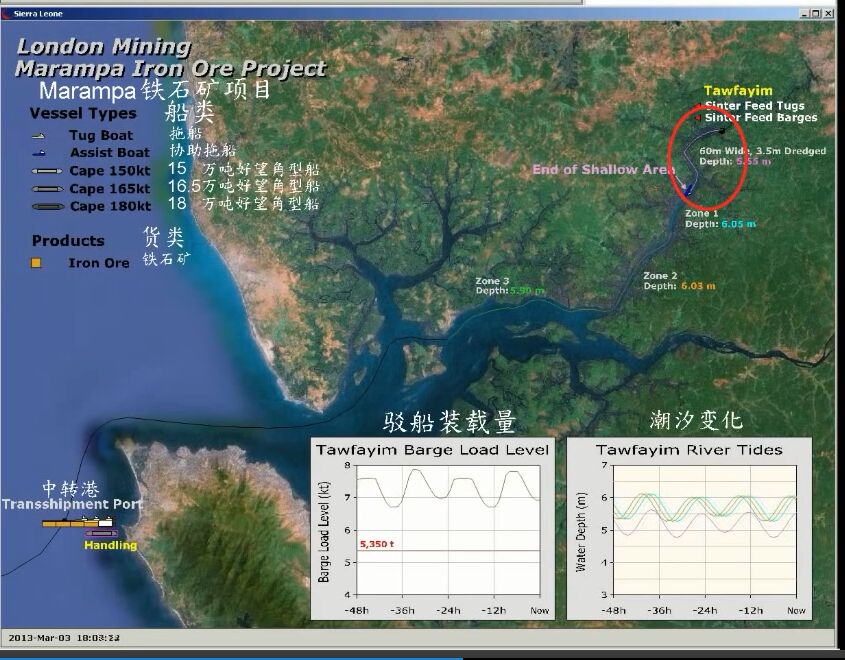
Task: Click the purple vessel above the Handling label
Action: pyautogui.click(x=101, y=533)
